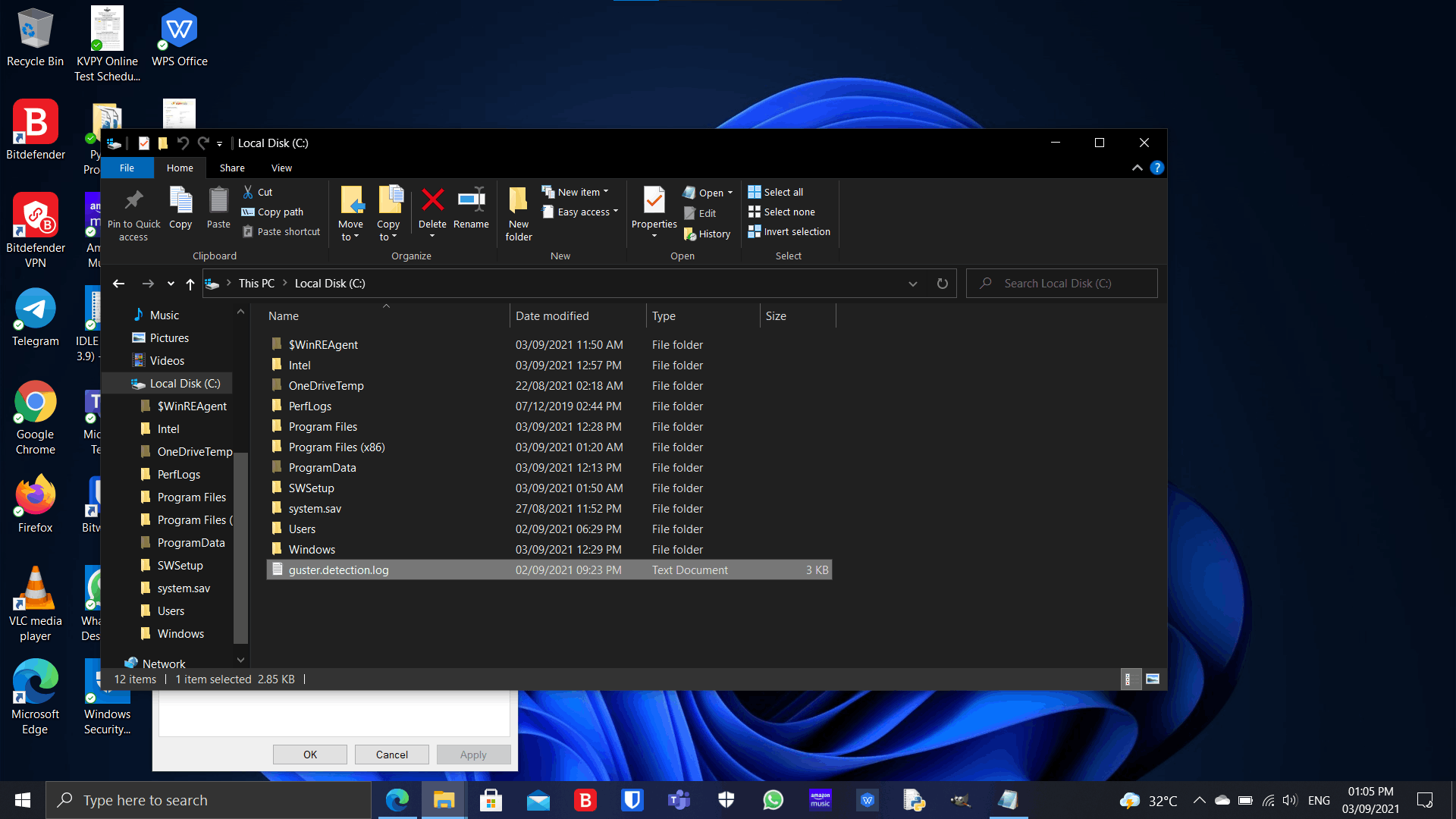
Task: Switch to details view layout icon
Action: click(x=1128, y=679)
